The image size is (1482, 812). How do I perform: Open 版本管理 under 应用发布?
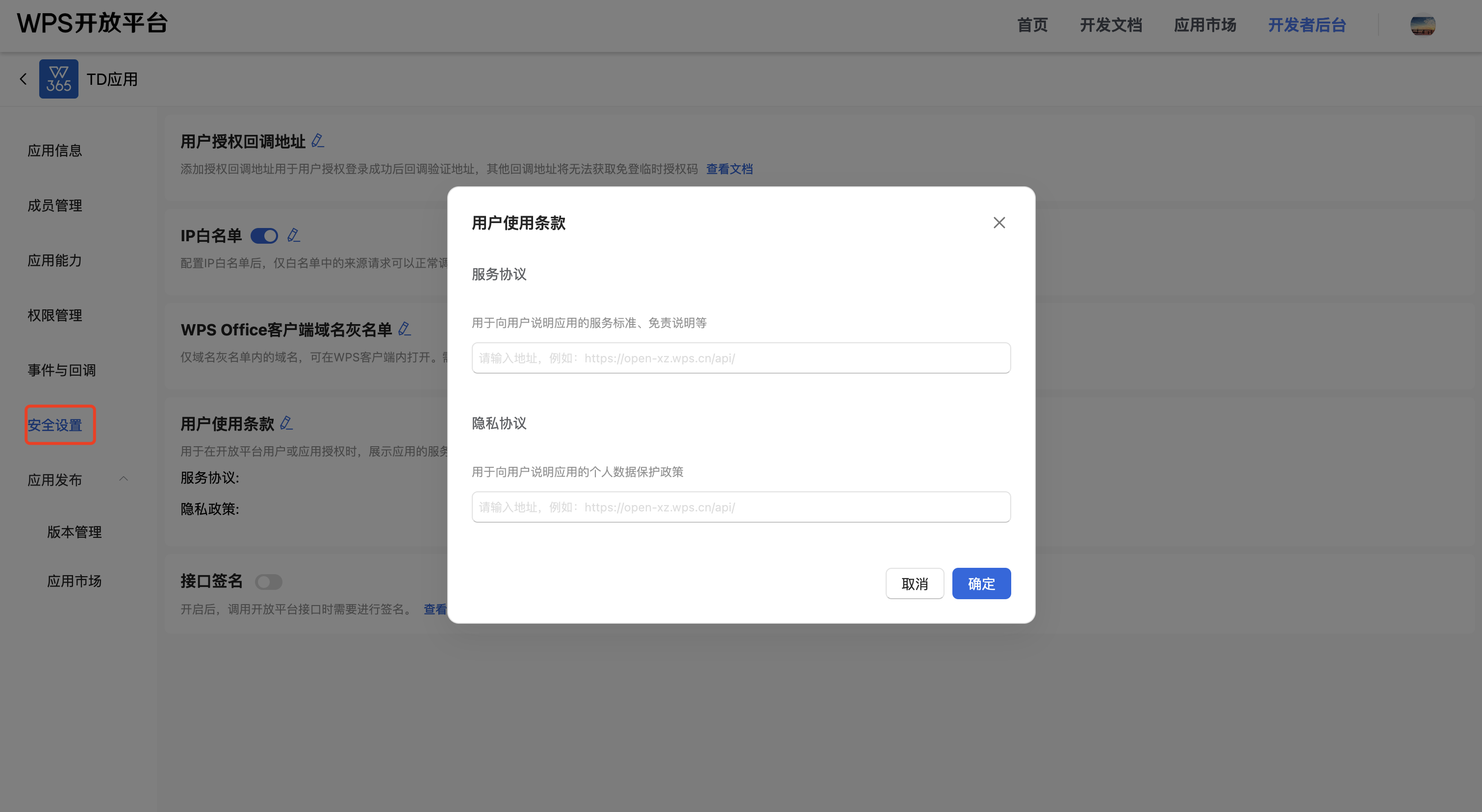click(x=74, y=532)
